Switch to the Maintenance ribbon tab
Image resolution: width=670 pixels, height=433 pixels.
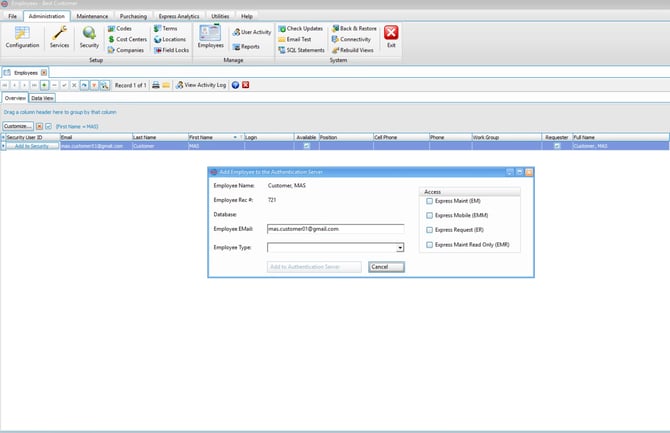92,17
